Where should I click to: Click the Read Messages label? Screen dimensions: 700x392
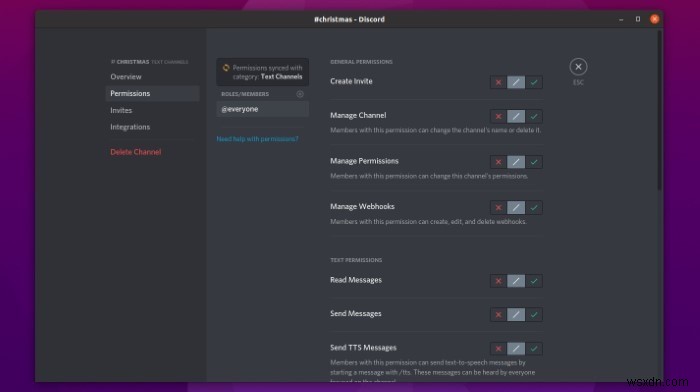coord(356,280)
